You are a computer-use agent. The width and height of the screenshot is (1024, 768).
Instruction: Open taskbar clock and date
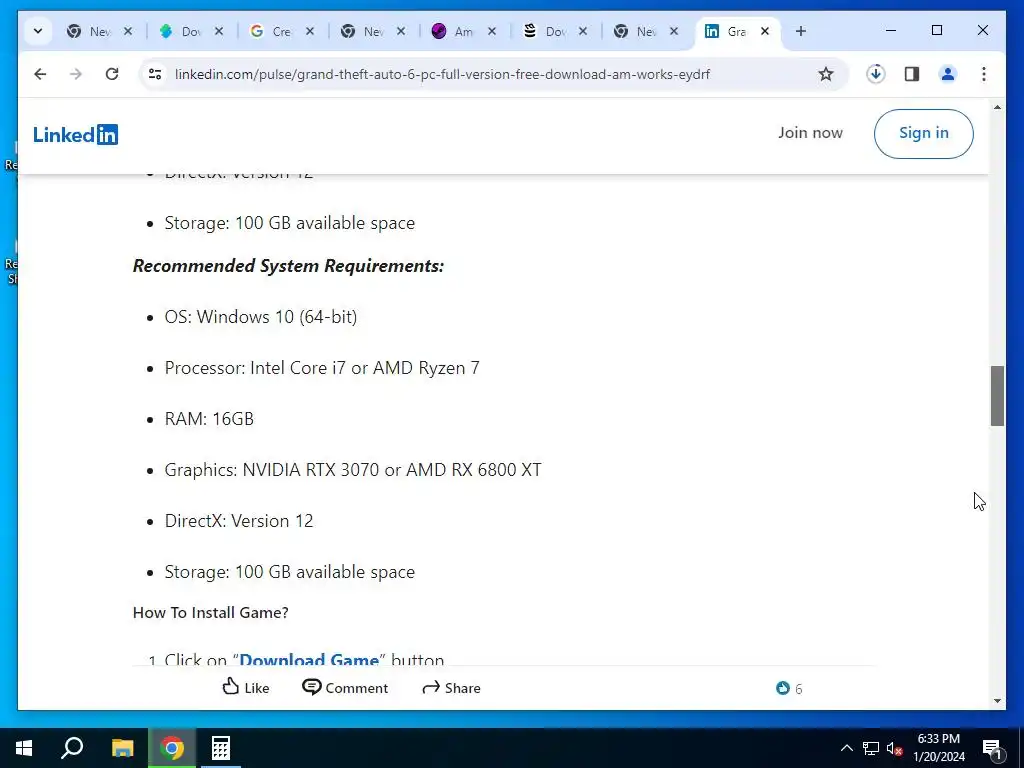click(x=938, y=748)
